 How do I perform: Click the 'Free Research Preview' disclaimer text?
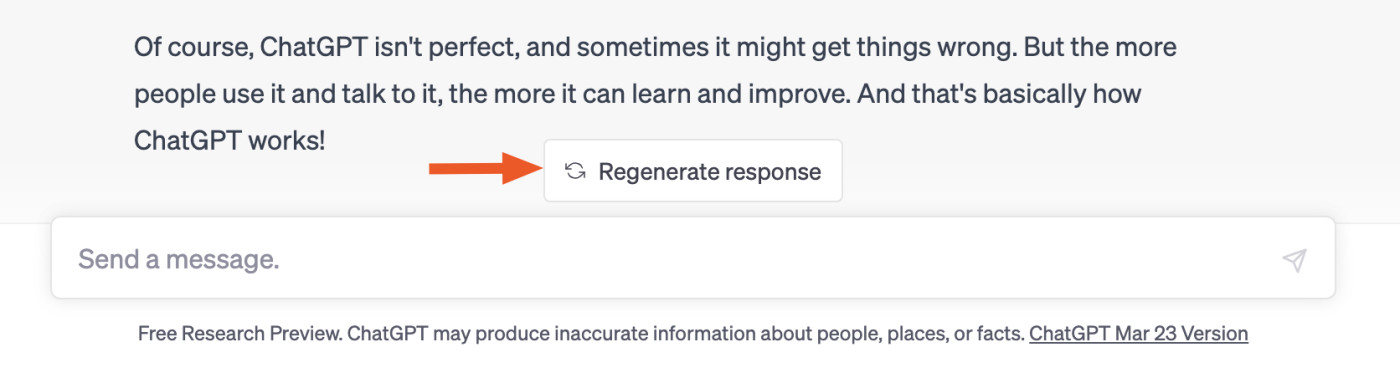click(x=239, y=333)
